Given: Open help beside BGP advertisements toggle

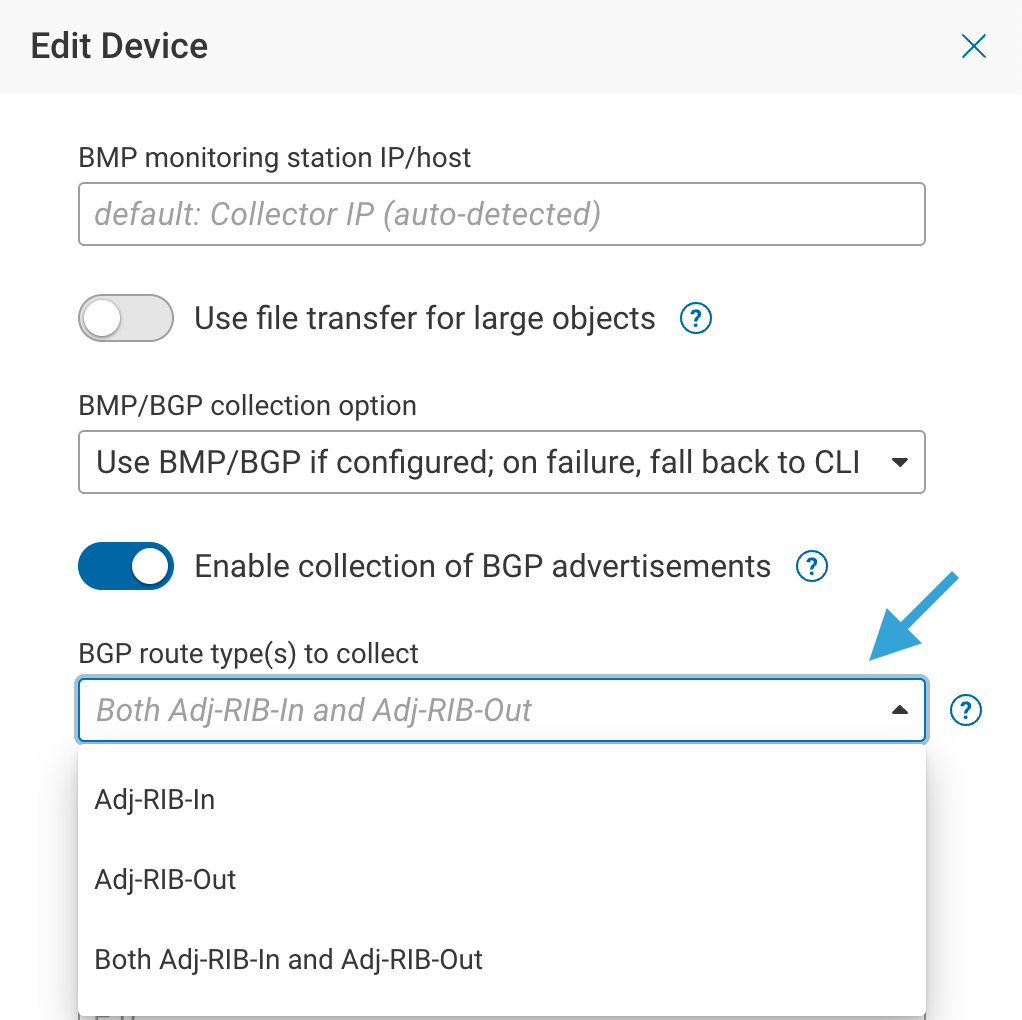Looking at the screenshot, I should pyautogui.click(x=811, y=566).
